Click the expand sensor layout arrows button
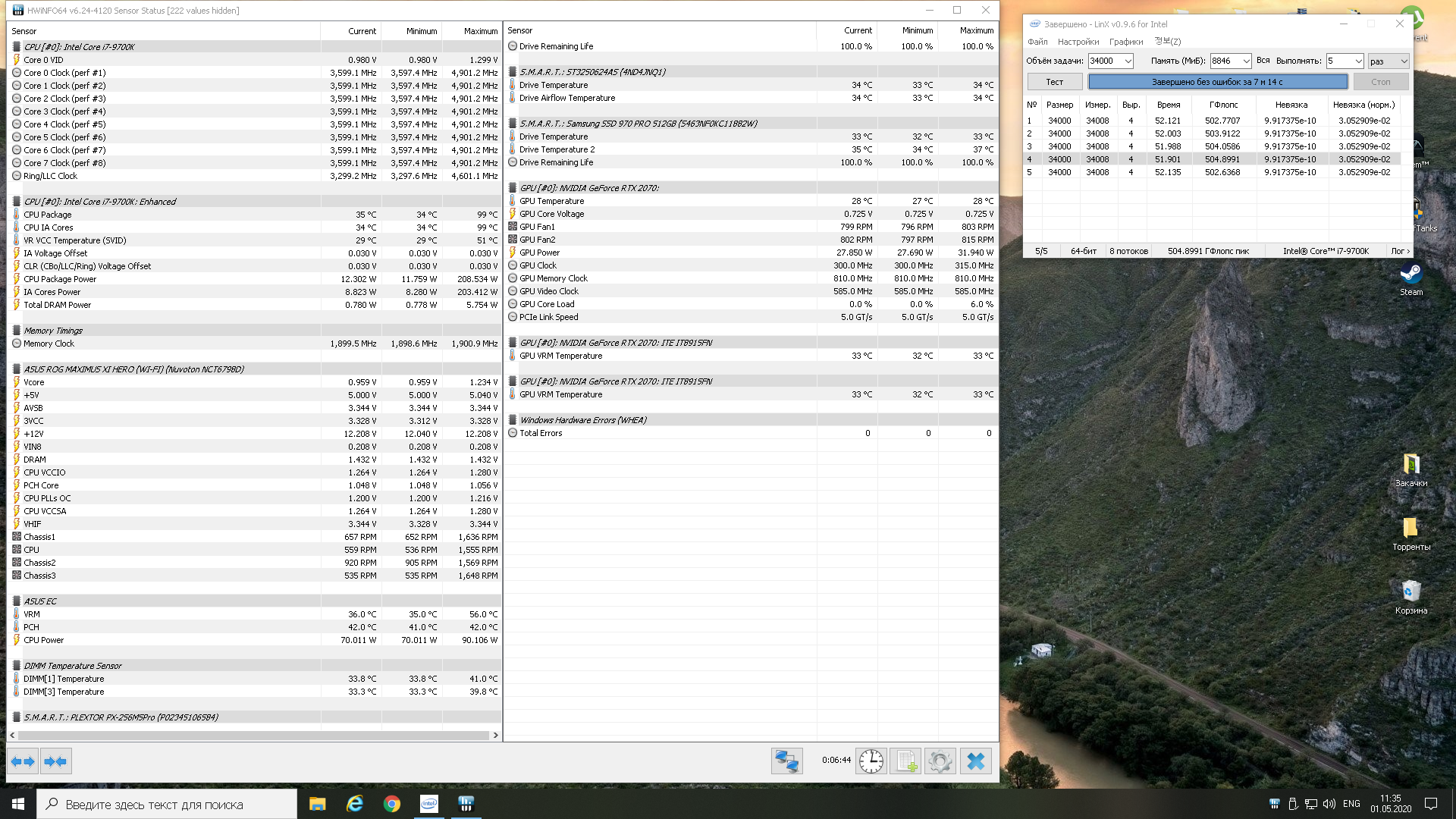This screenshot has height=819, width=1456. [23, 761]
